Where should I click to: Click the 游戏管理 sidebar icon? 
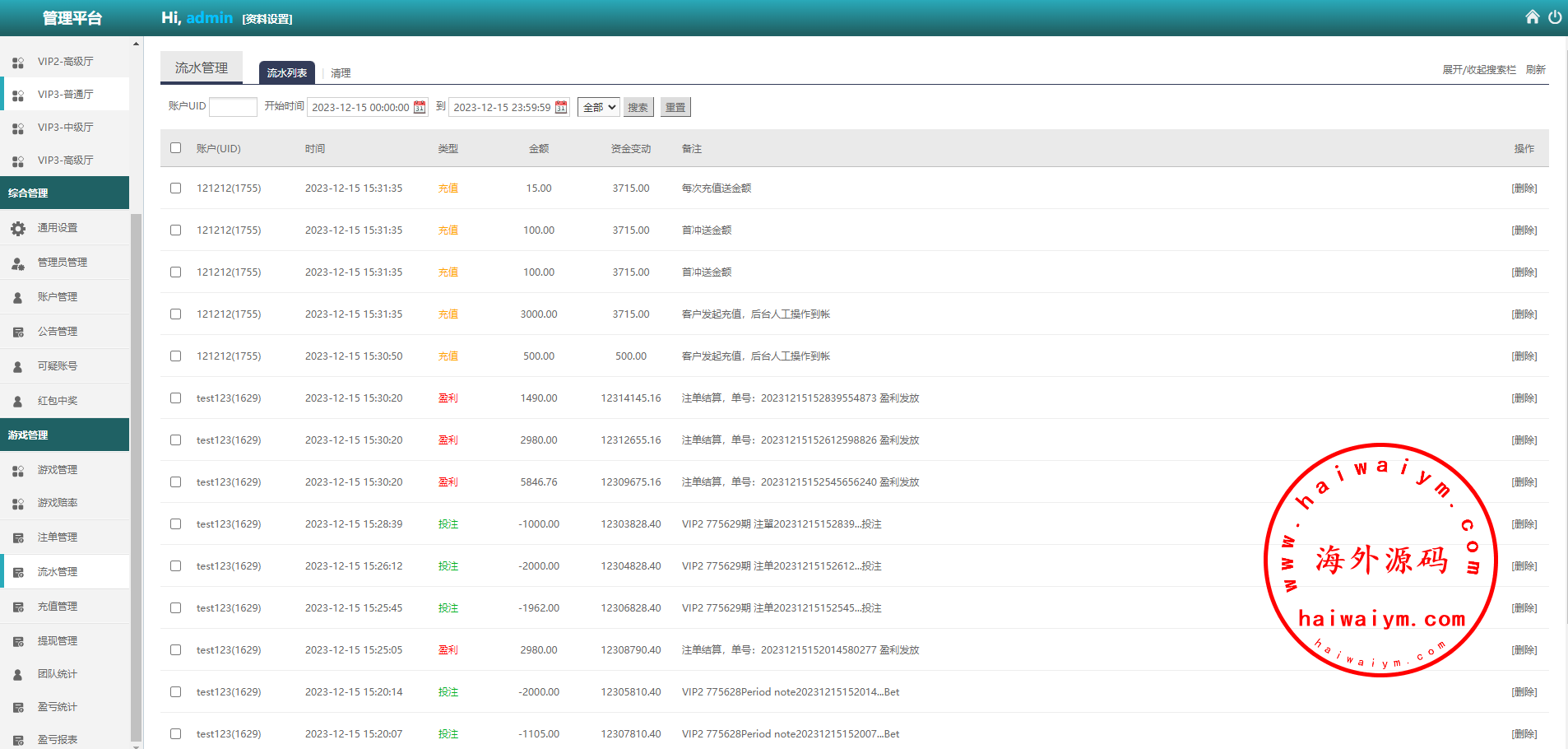[18, 470]
